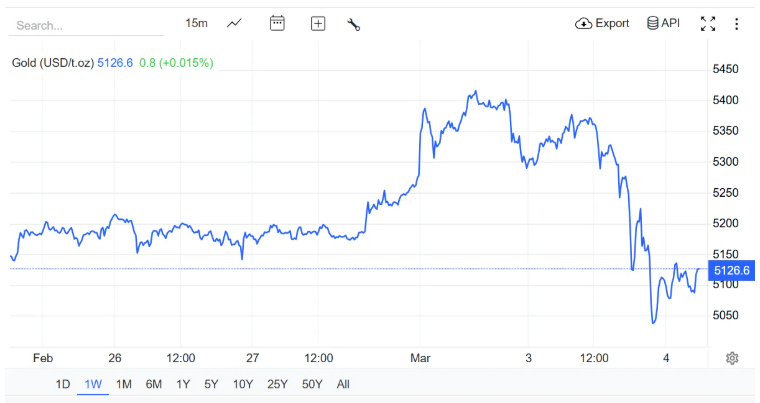Open the chart type line icon
760x403 pixels.
point(234,23)
